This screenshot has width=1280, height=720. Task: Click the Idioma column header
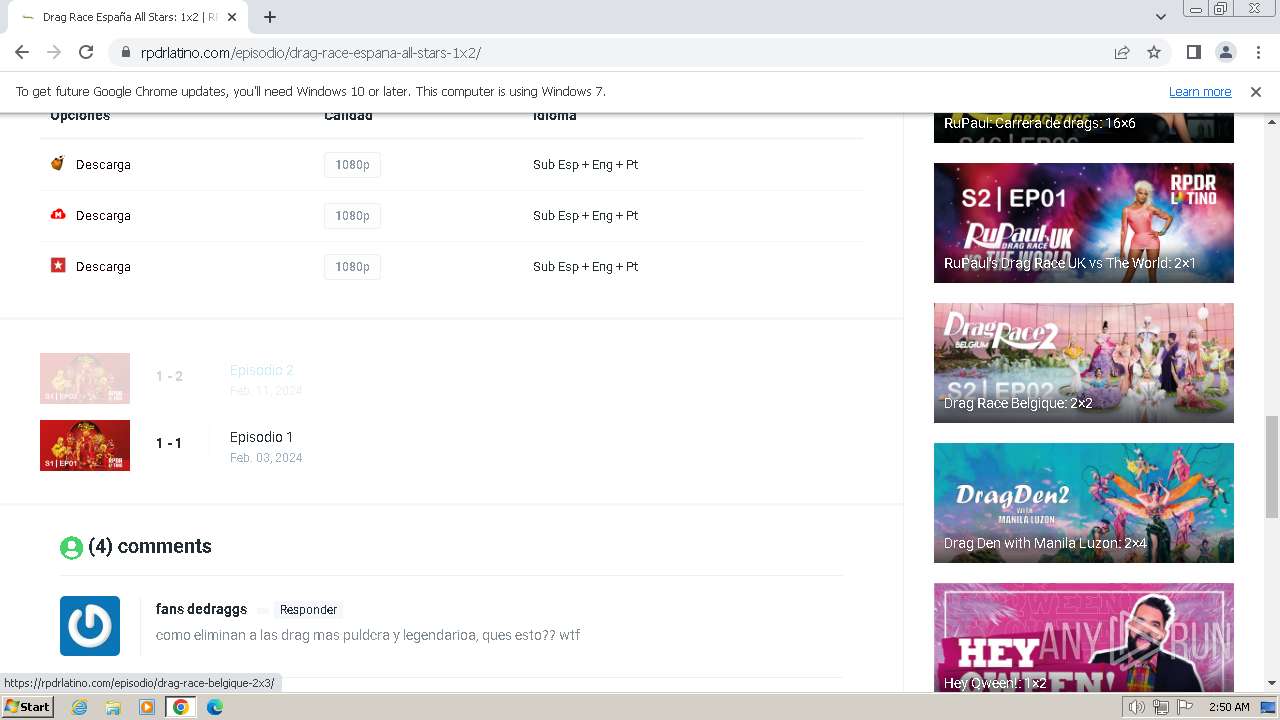click(x=555, y=116)
